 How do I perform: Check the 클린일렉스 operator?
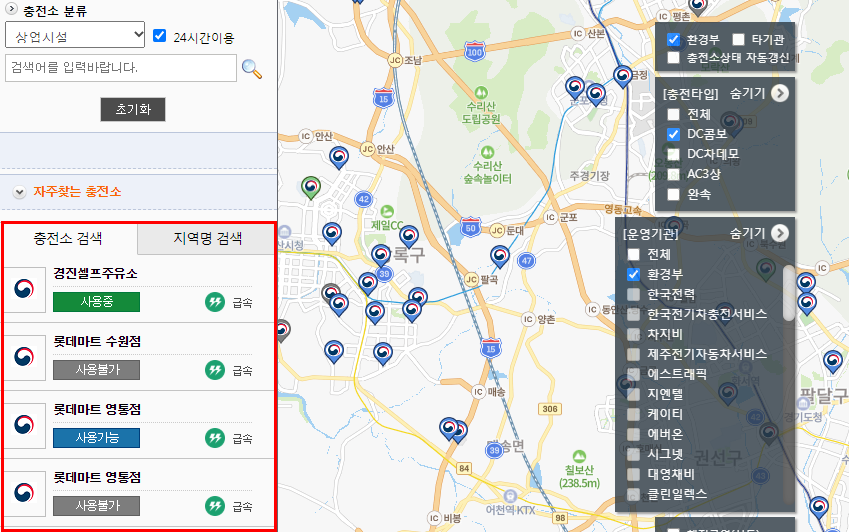coord(633,494)
